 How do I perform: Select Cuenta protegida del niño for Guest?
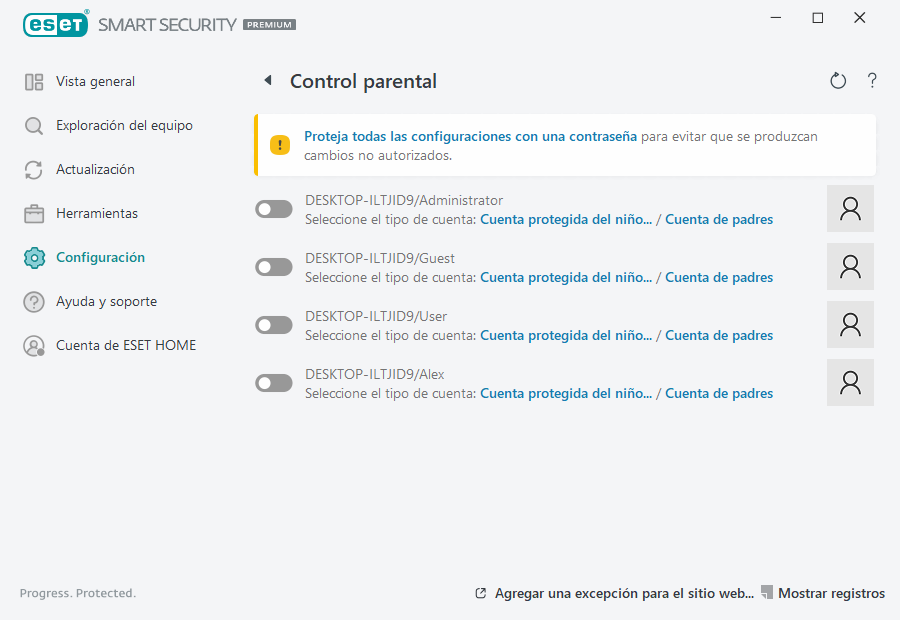[566, 277]
